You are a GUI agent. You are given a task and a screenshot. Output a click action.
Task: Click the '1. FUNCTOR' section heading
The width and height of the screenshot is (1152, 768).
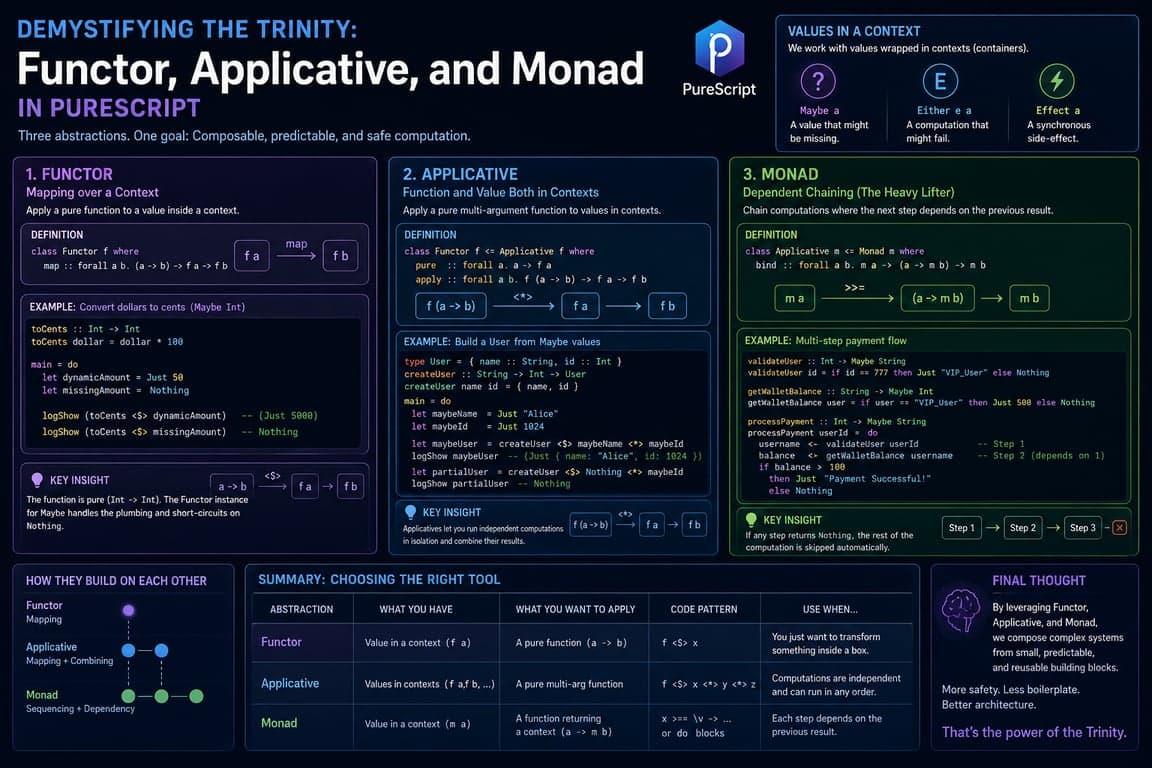coord(69,174)
